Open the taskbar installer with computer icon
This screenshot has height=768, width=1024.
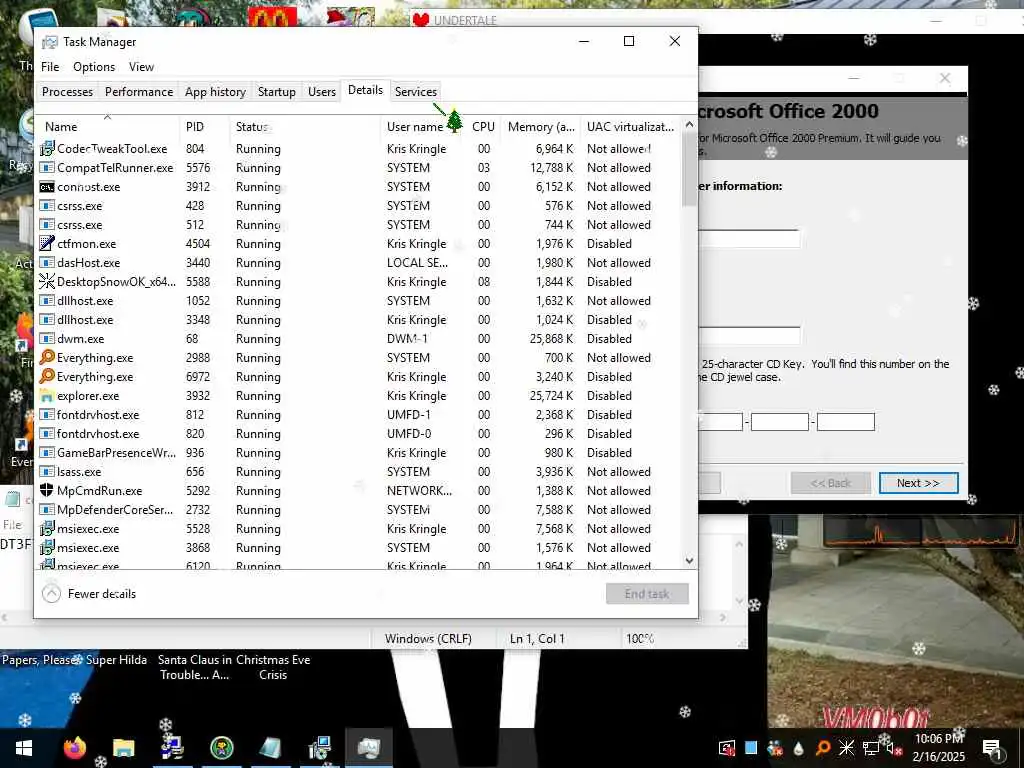(320, 748)
